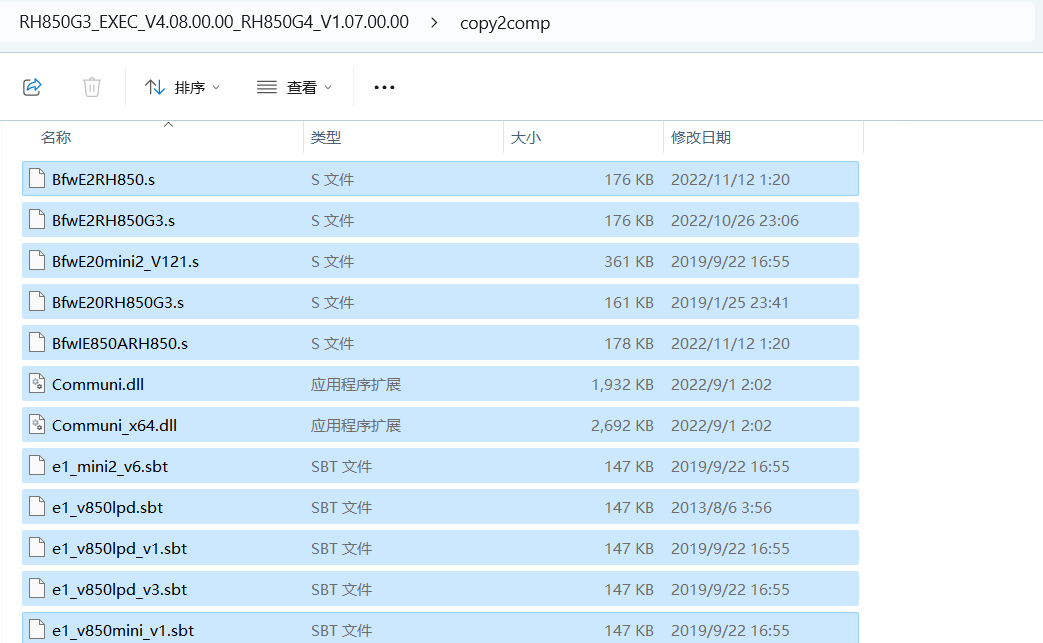Image resolution: width=1043 pixels, height=643 pixels.
Task: Sort by the 大小 column header
Action: click(x=526, y=138)
